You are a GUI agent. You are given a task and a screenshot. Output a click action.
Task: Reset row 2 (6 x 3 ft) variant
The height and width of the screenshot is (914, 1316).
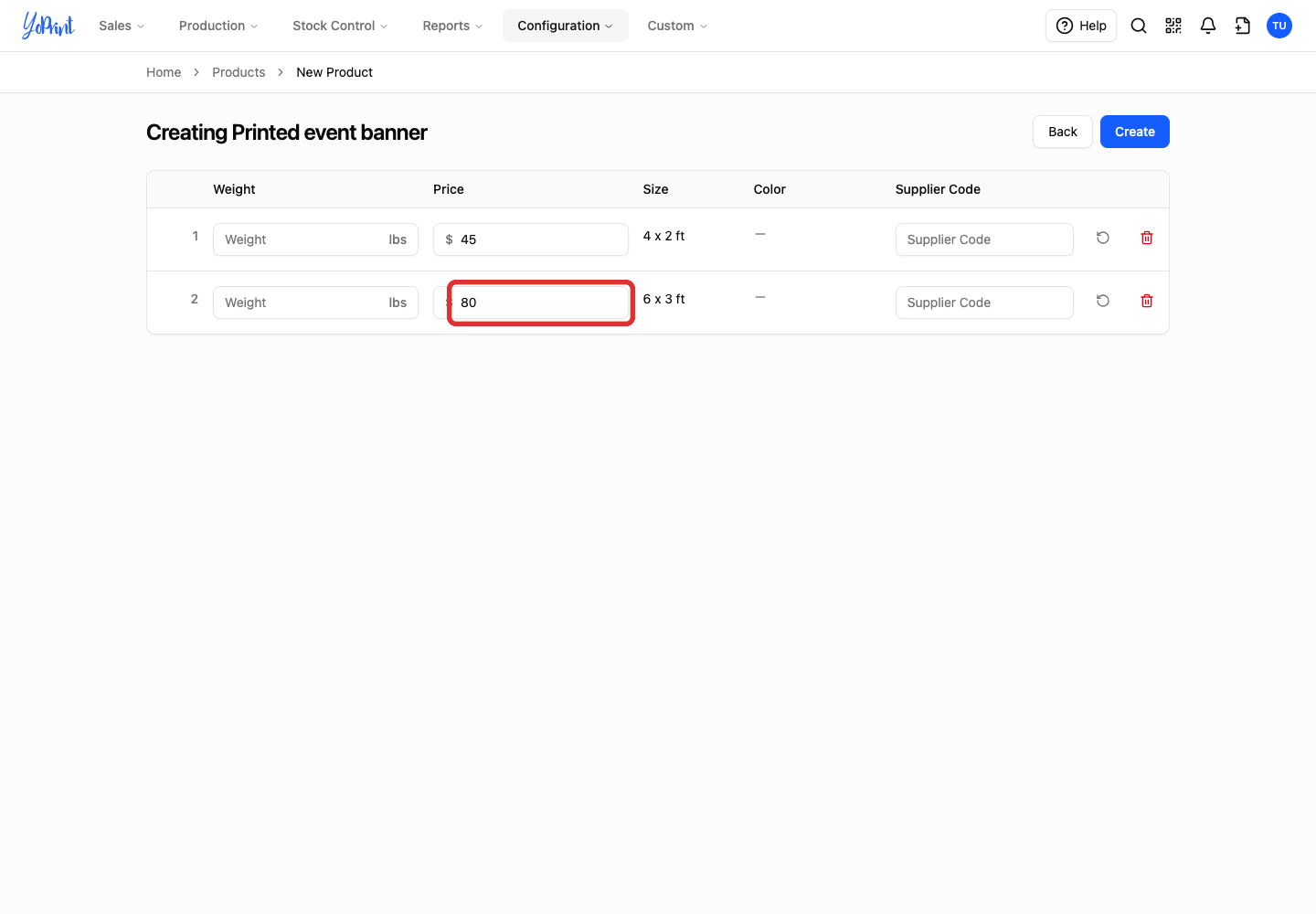(x=1103, y=301)
